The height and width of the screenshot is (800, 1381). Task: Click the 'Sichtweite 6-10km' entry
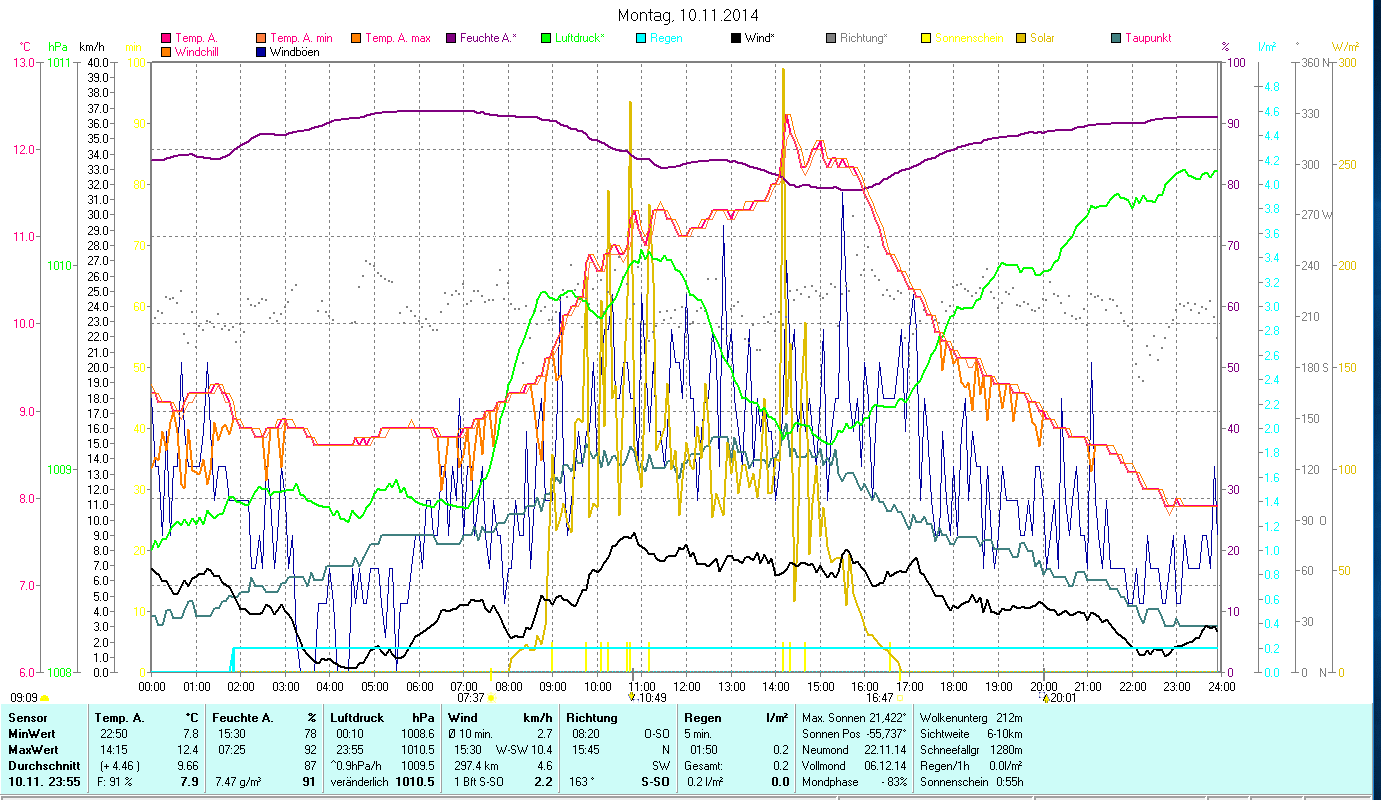(970, 734)
